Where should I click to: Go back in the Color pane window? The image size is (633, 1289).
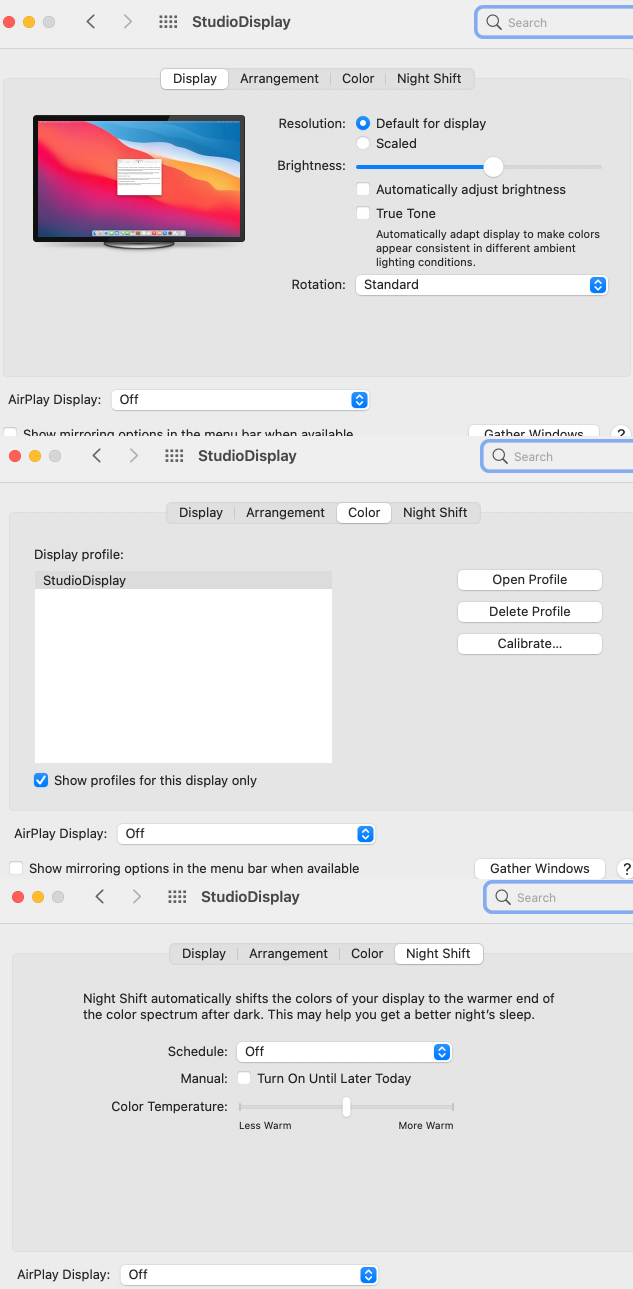[x=97, y=455]
